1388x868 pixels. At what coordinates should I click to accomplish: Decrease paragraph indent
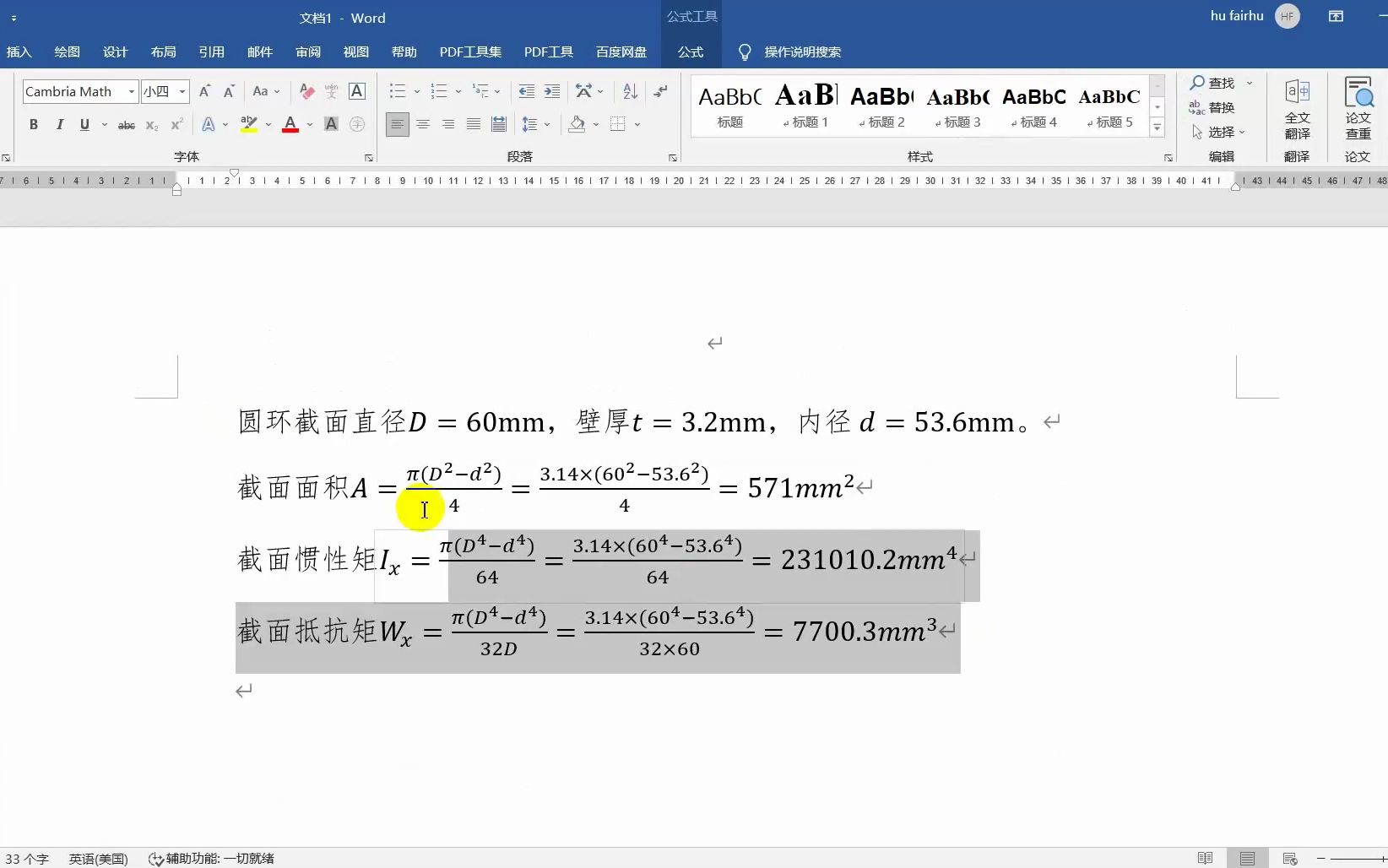[x=526, y=91]
